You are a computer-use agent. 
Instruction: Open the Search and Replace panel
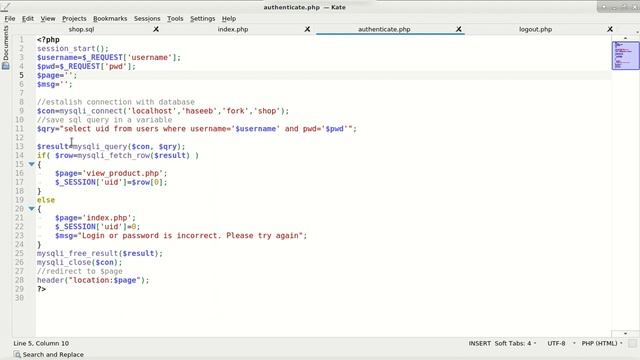click(49, 355)
